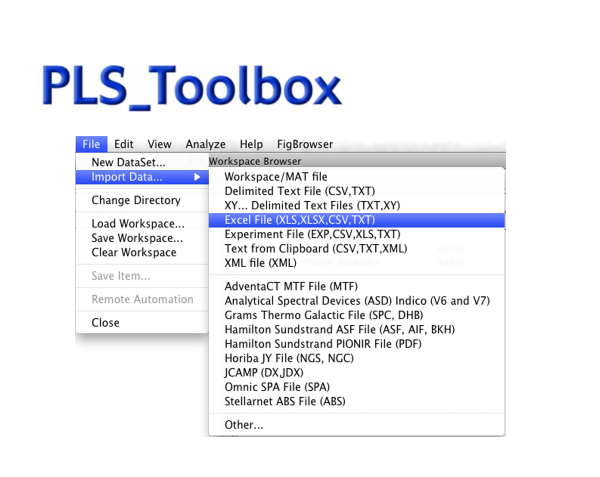Open the Help menu
Viewport: 600px width, 477px height.
pos(251,144)
